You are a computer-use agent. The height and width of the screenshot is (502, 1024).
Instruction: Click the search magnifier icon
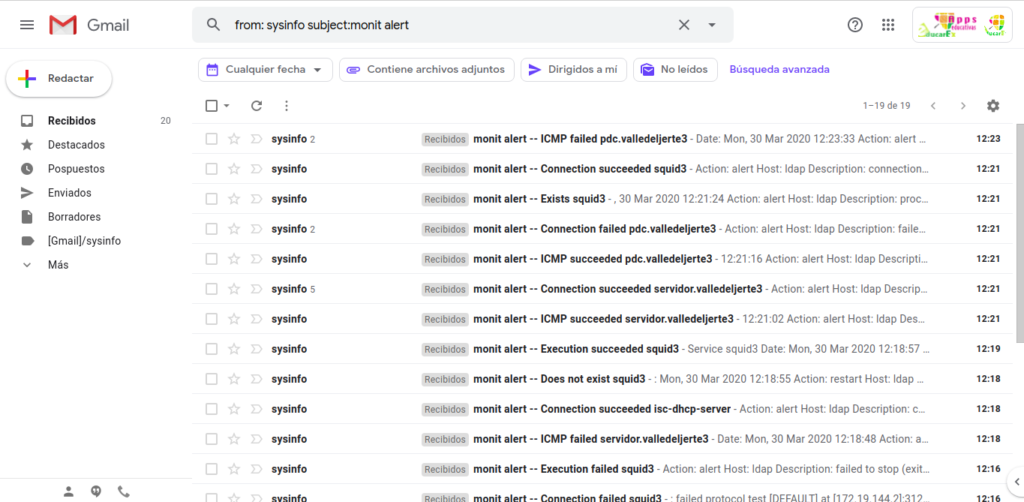click(213, 25)
